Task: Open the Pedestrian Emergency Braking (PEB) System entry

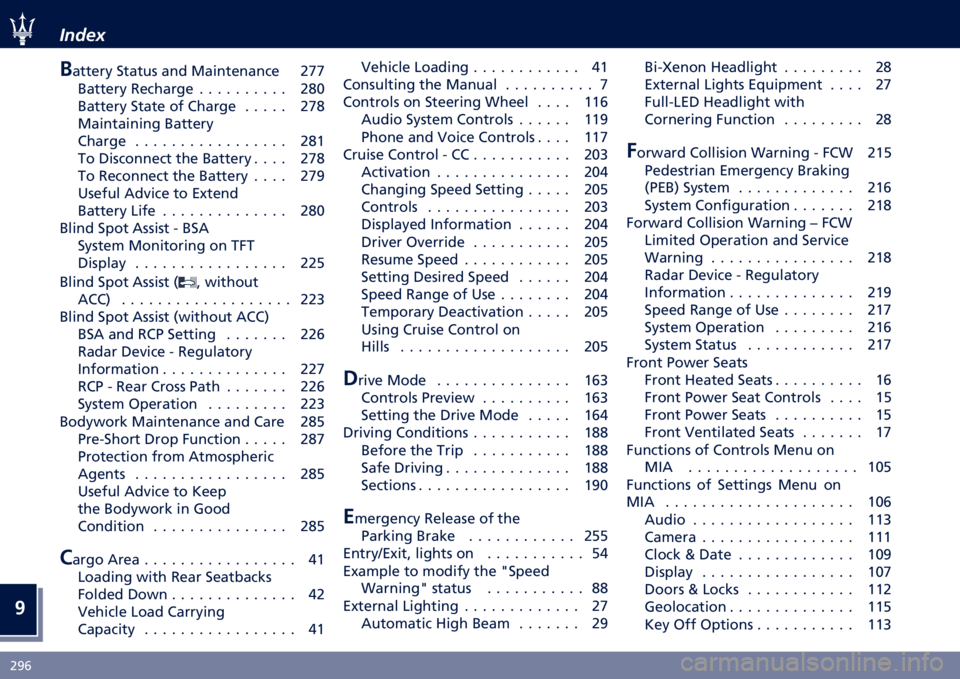Action: pos(768,179)
